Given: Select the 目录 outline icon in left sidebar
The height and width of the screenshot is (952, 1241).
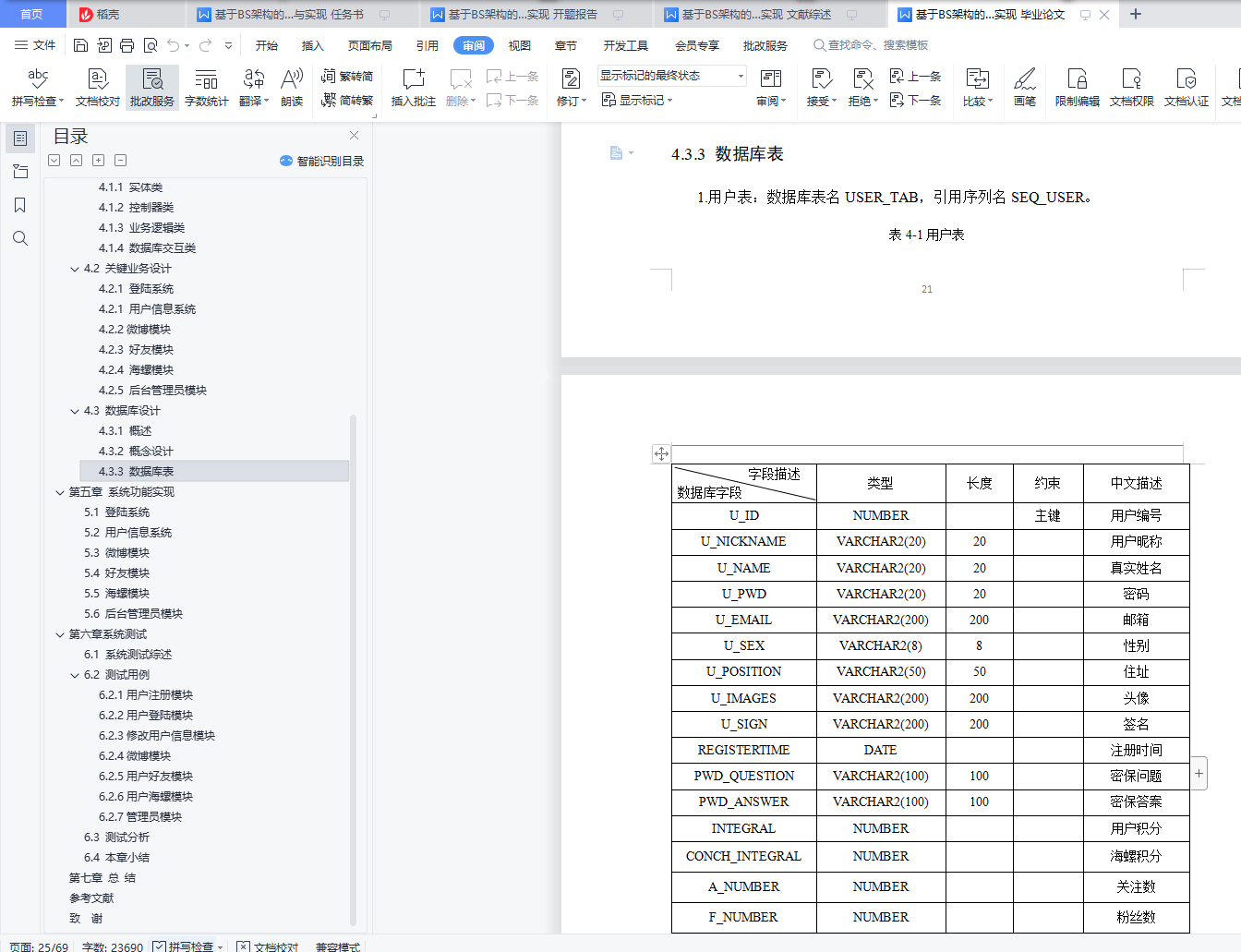Looking at the screenshot, I should coord(20,139).
